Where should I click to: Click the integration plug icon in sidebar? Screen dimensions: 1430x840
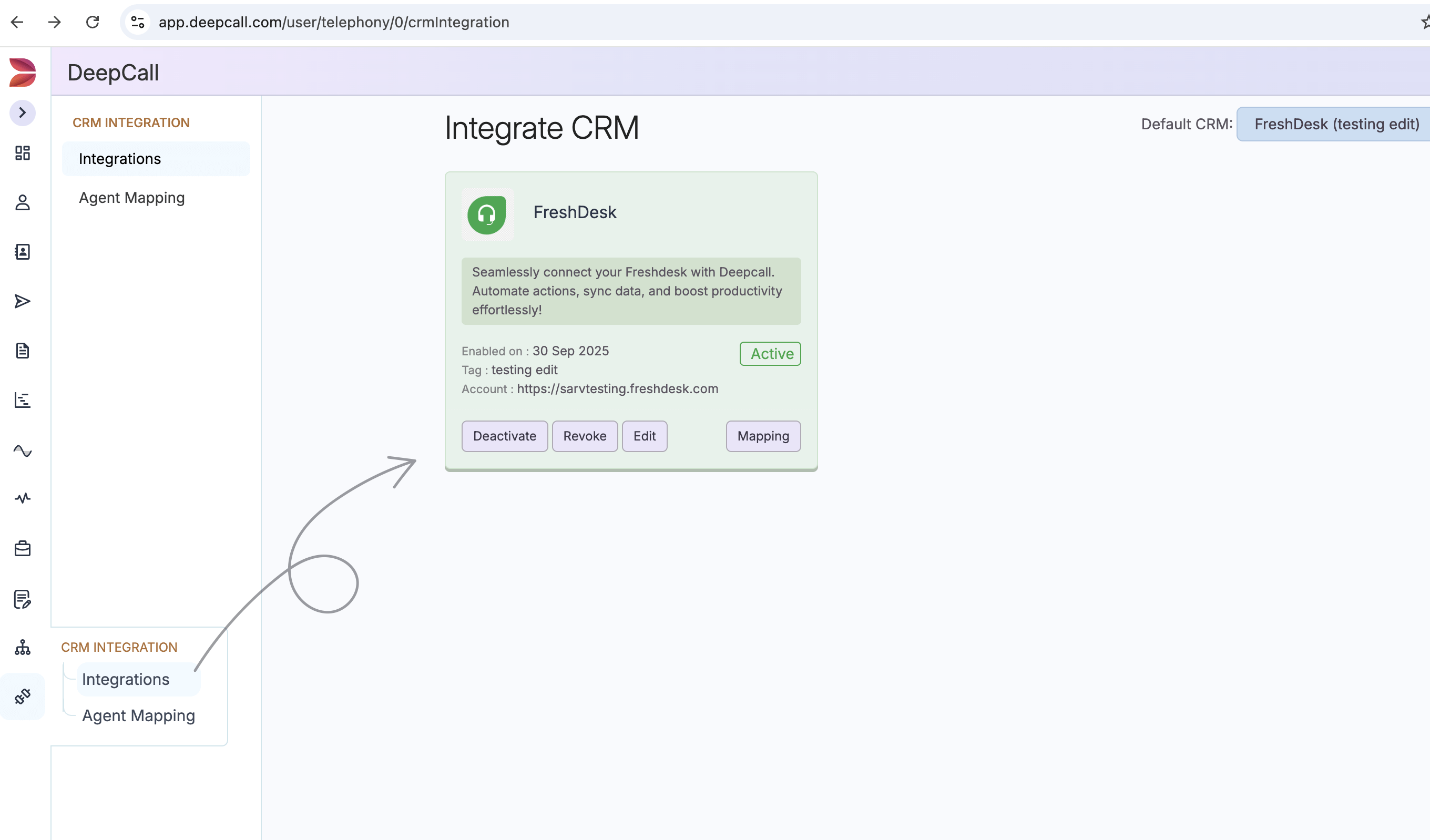coord(23,696)
